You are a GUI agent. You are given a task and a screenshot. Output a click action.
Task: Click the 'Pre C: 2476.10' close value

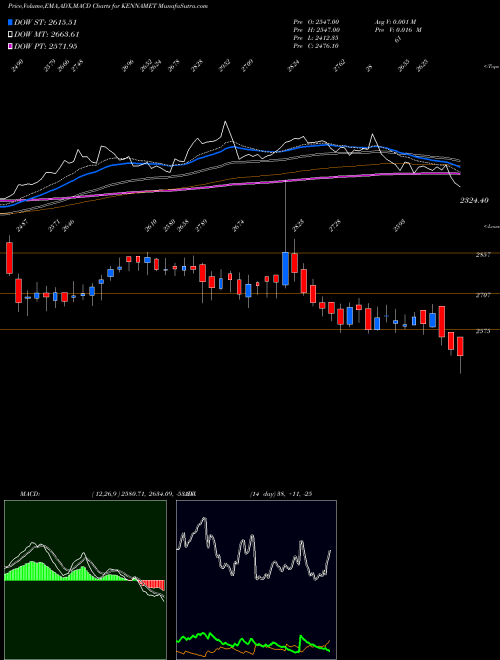pyautogui.click(x=316, y=46)
